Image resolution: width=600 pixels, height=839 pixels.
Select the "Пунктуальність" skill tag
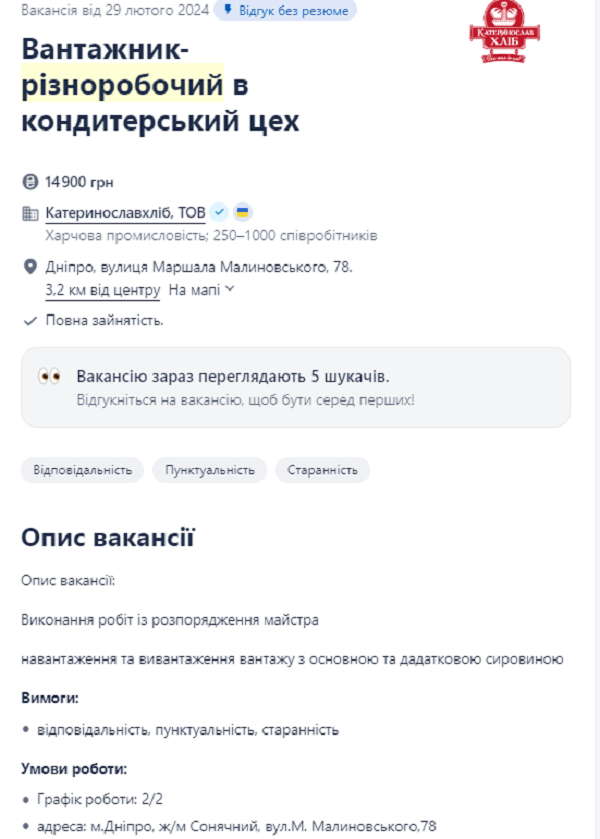[x=210, y=470]
